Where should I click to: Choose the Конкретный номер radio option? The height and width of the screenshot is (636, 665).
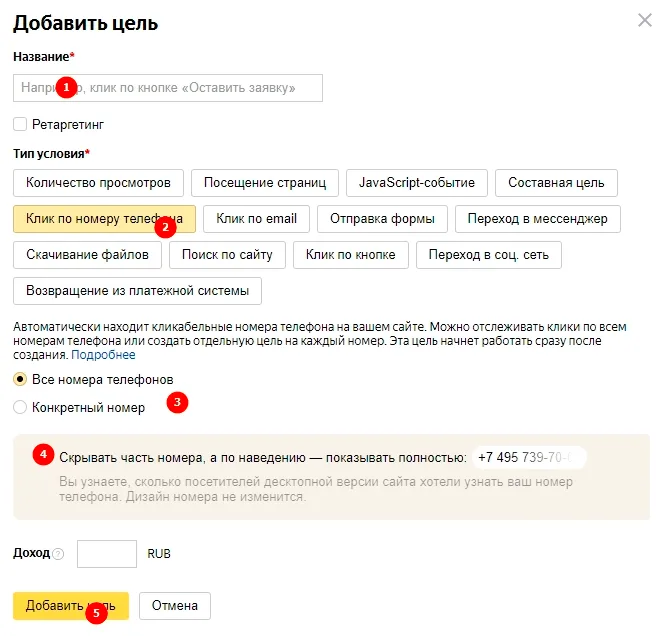click(x=20, y=407)
